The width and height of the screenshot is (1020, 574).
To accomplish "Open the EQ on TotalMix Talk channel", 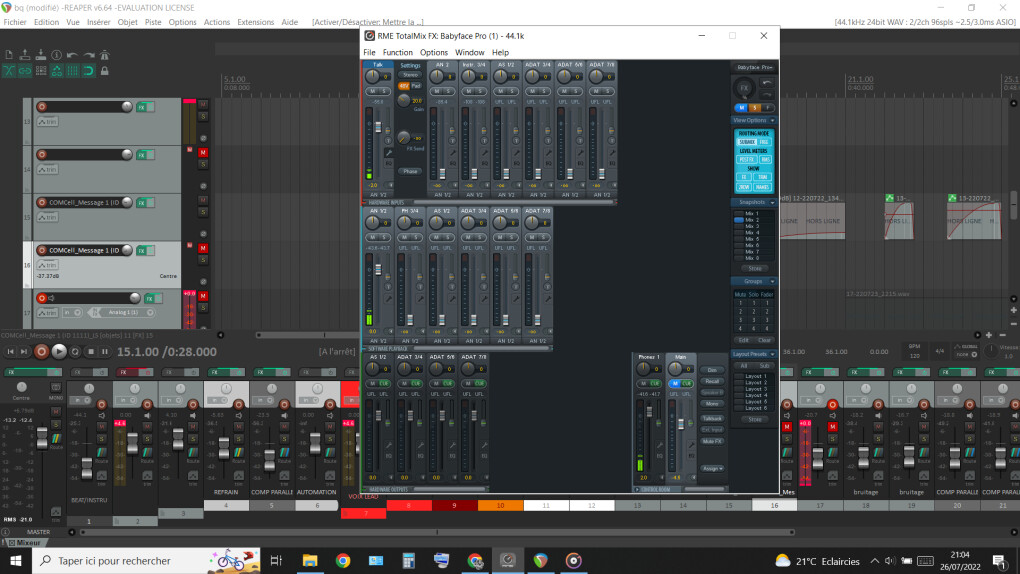I will (x=389, y=163).
